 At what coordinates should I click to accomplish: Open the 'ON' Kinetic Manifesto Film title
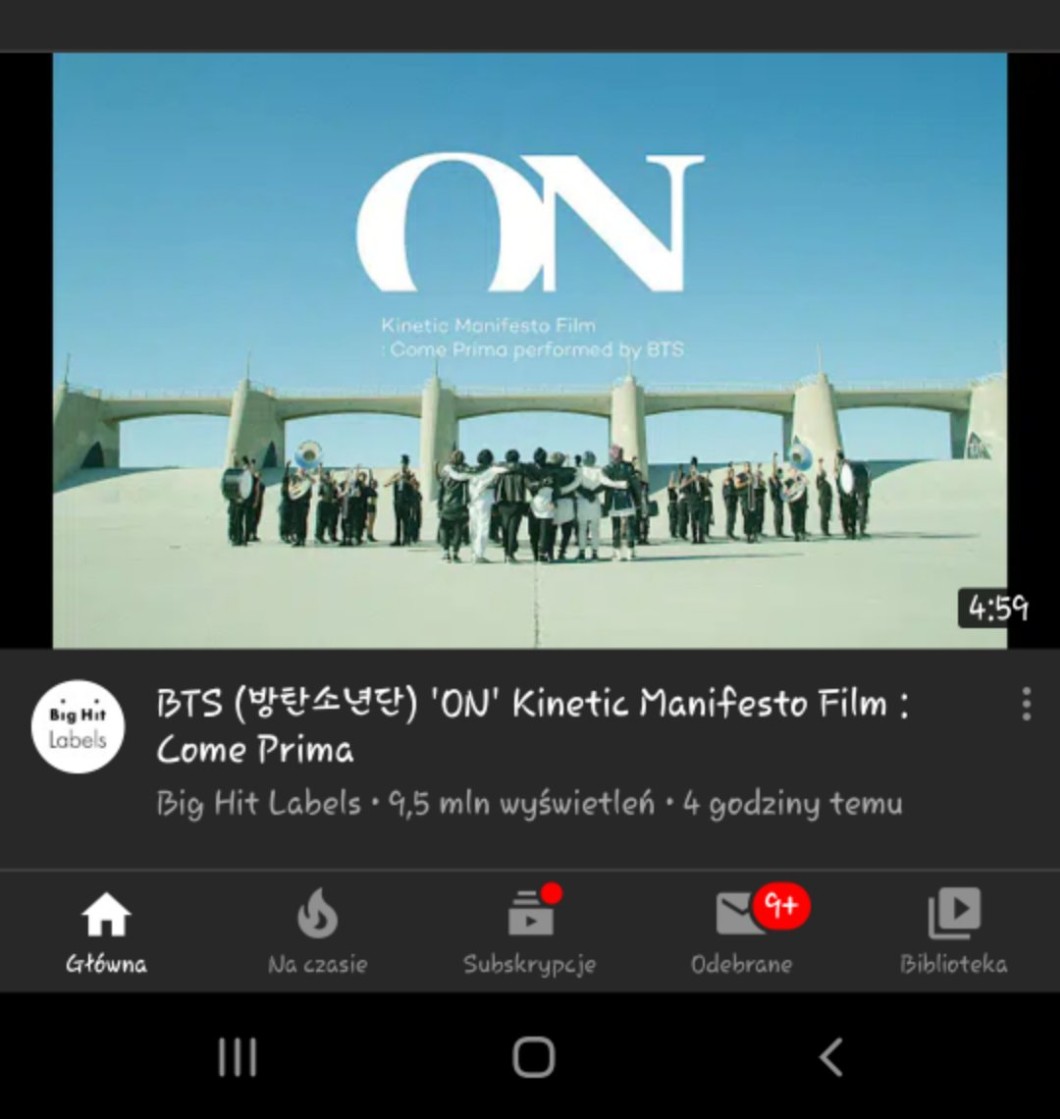pos(532,726)
